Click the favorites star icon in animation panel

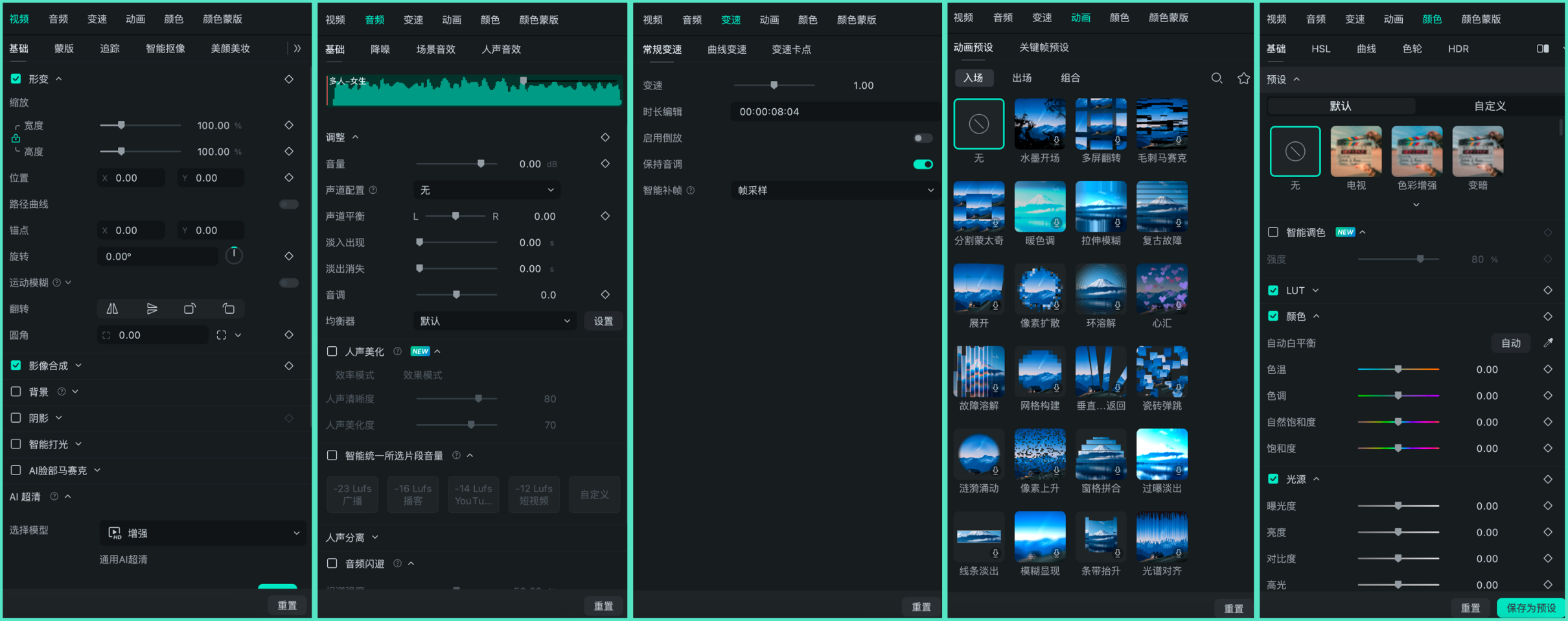tap(1243, 78)
